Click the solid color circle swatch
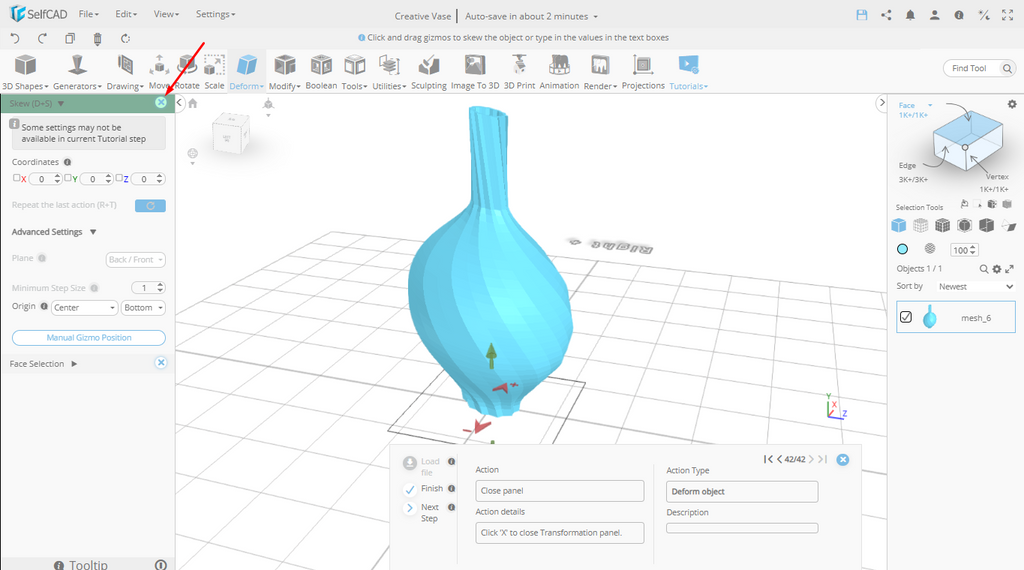The image size is (1024, 570). click(x=902, y=249)
